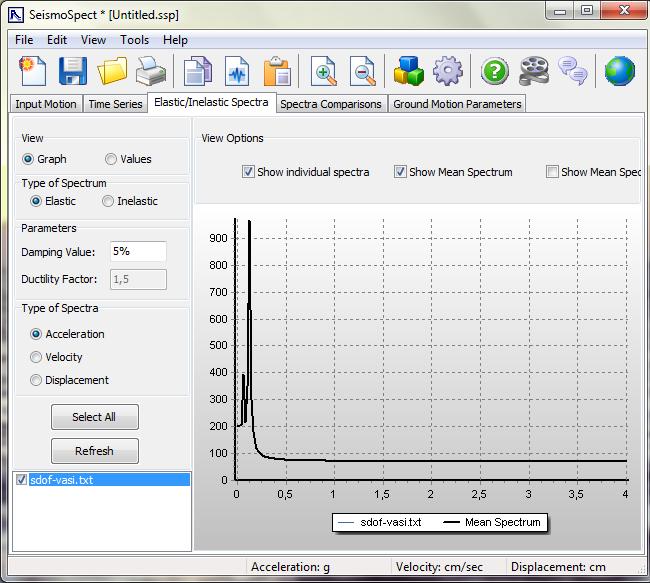This screenshot has height=583, width=650.
Task: Select the Values view radio button
Action: (x=111, y=159)
